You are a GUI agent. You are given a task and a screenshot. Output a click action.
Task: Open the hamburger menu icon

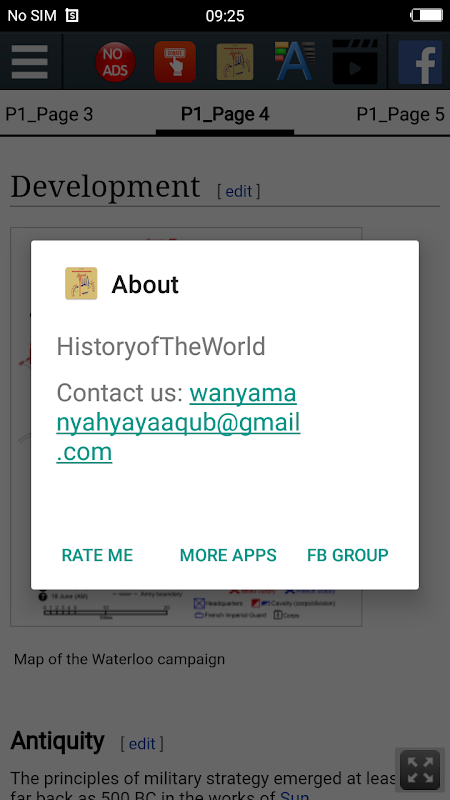(x=30, y=62)
